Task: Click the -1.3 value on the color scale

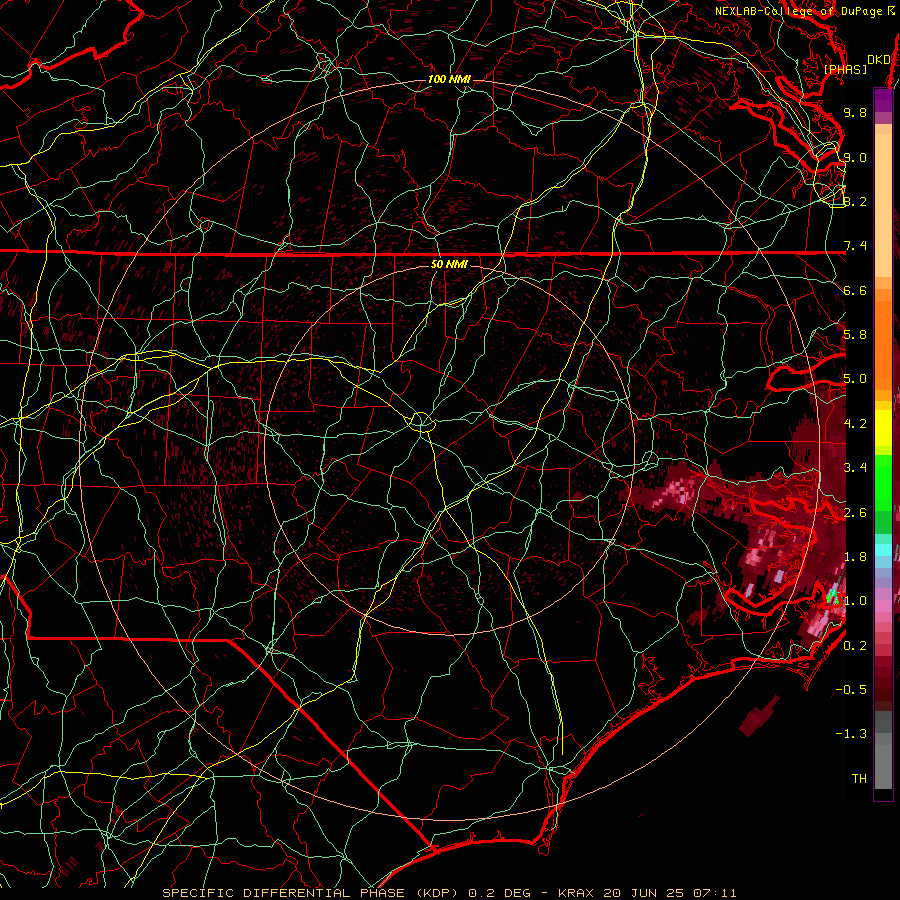Action: 851,734
